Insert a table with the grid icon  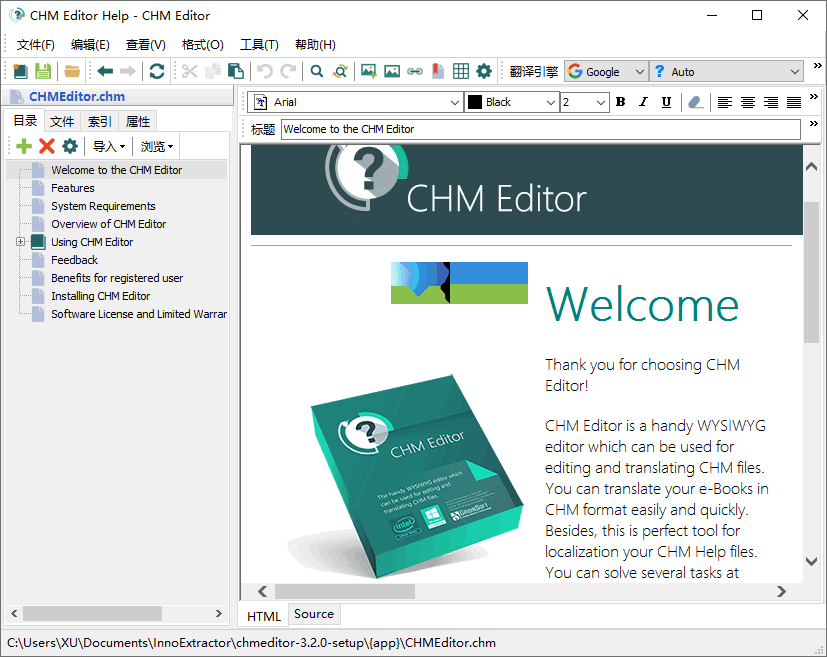461,71
